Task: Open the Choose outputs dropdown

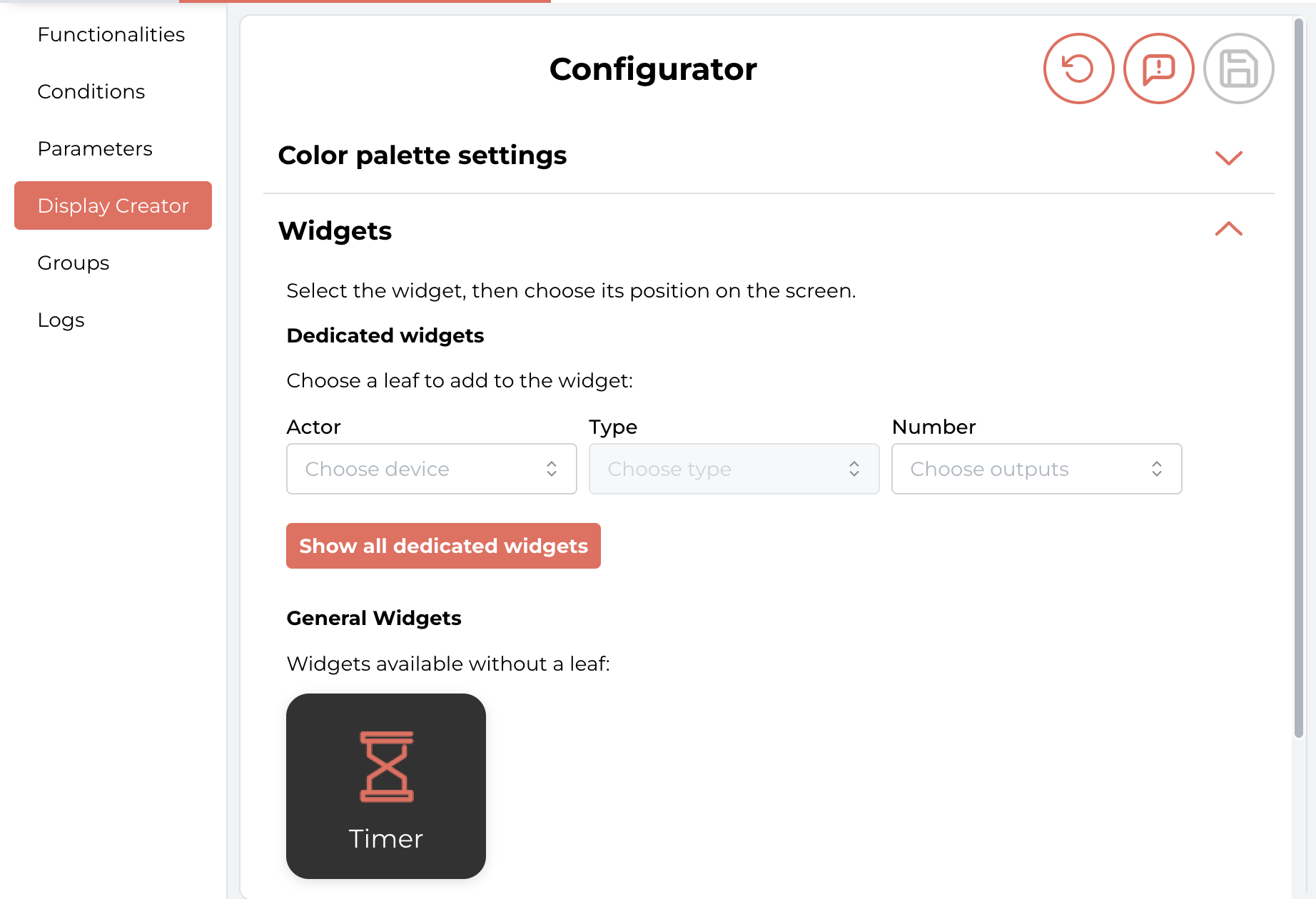Action: (x=1036, y=469)
